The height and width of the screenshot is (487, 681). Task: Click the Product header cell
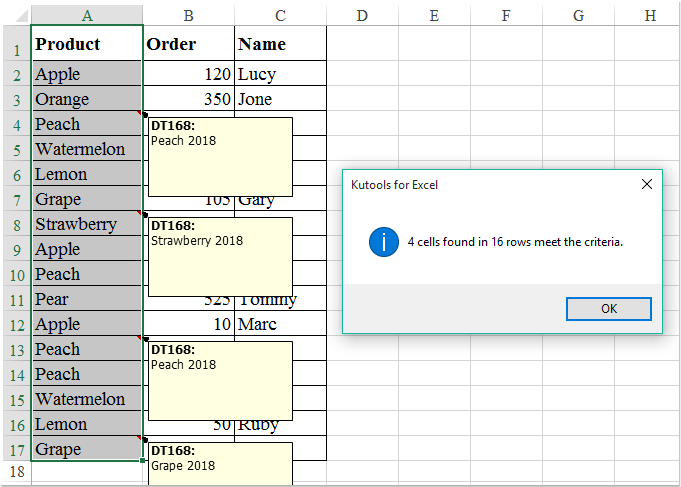click(x=87, y=44)
